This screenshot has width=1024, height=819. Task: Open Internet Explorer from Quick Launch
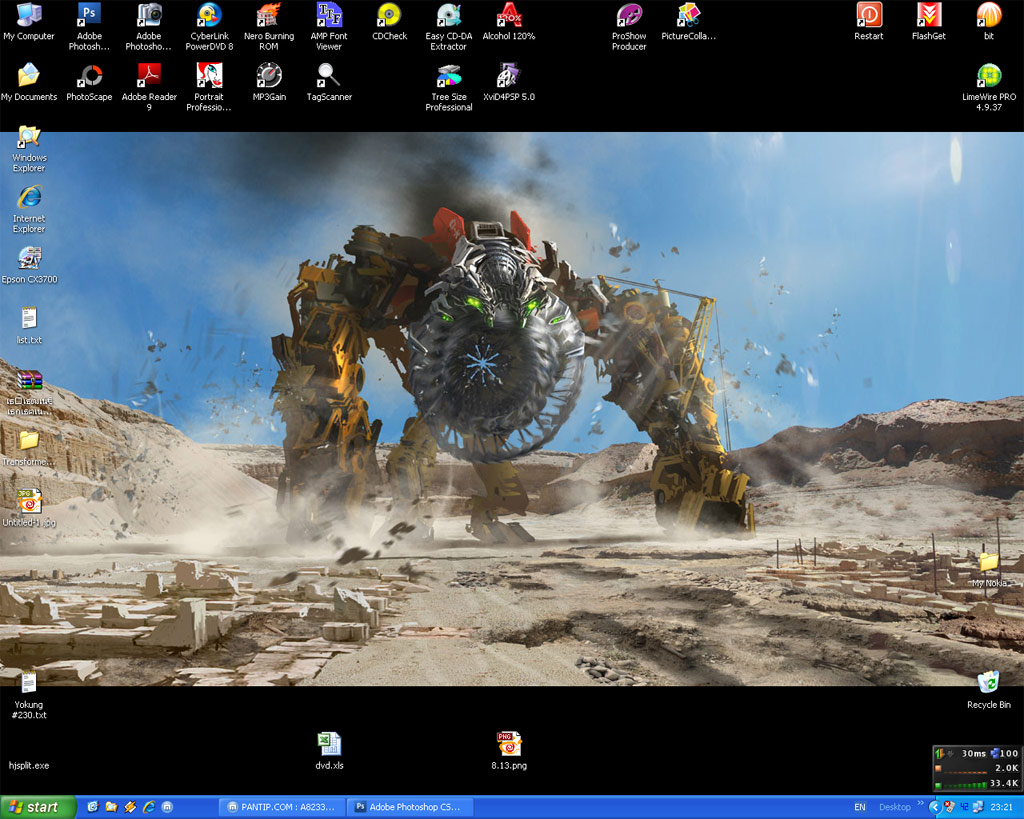click(x=149, y=807)
